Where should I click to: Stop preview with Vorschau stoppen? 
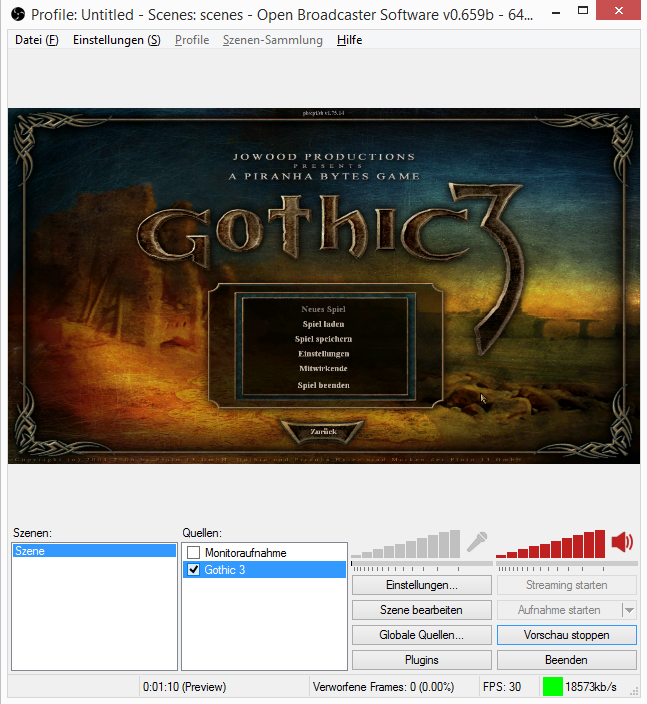pyautogui.click(x=567, y=635)
